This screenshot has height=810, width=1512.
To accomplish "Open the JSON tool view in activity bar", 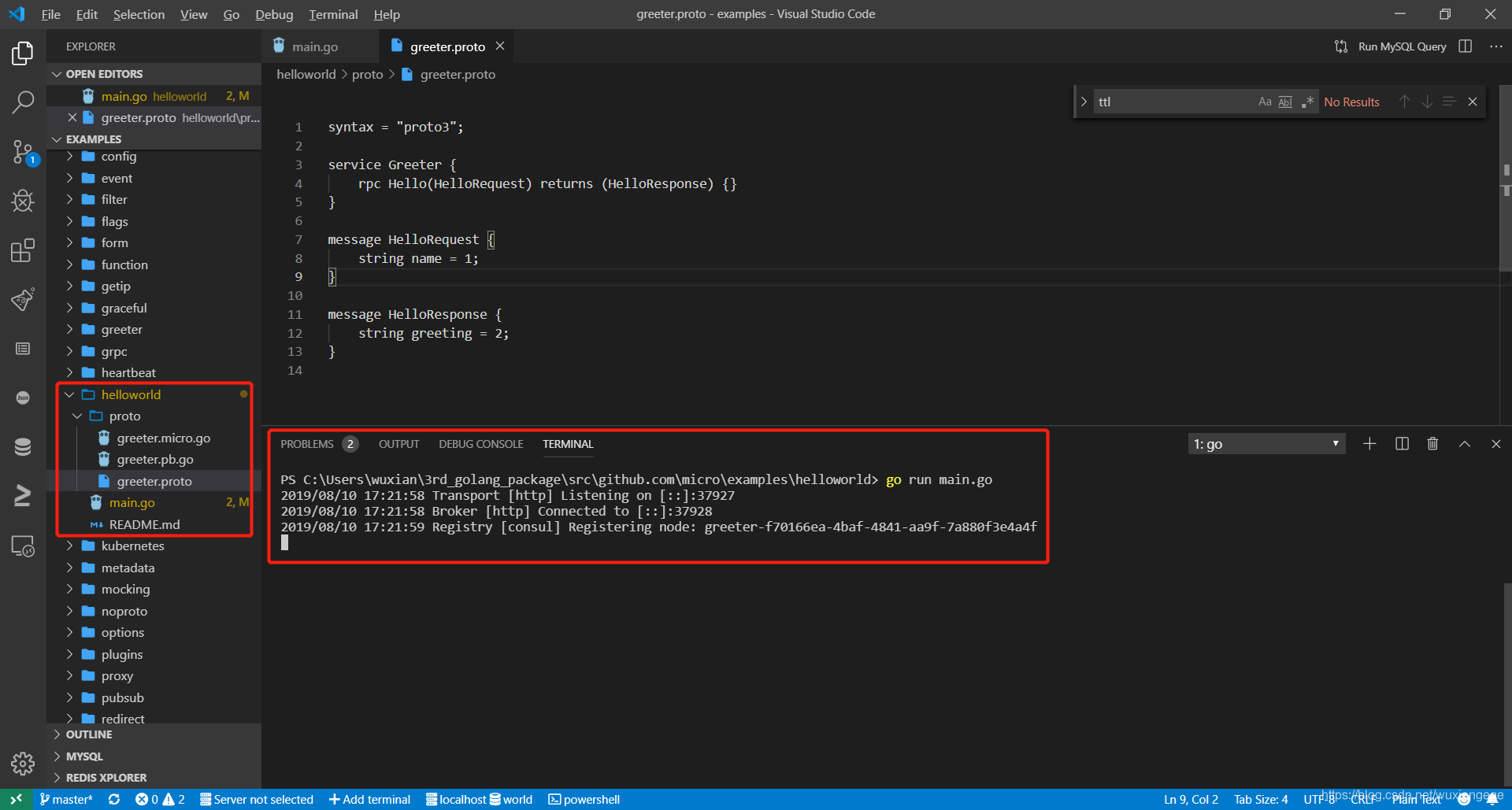I will pyautogui.click(x=23, y=398).
